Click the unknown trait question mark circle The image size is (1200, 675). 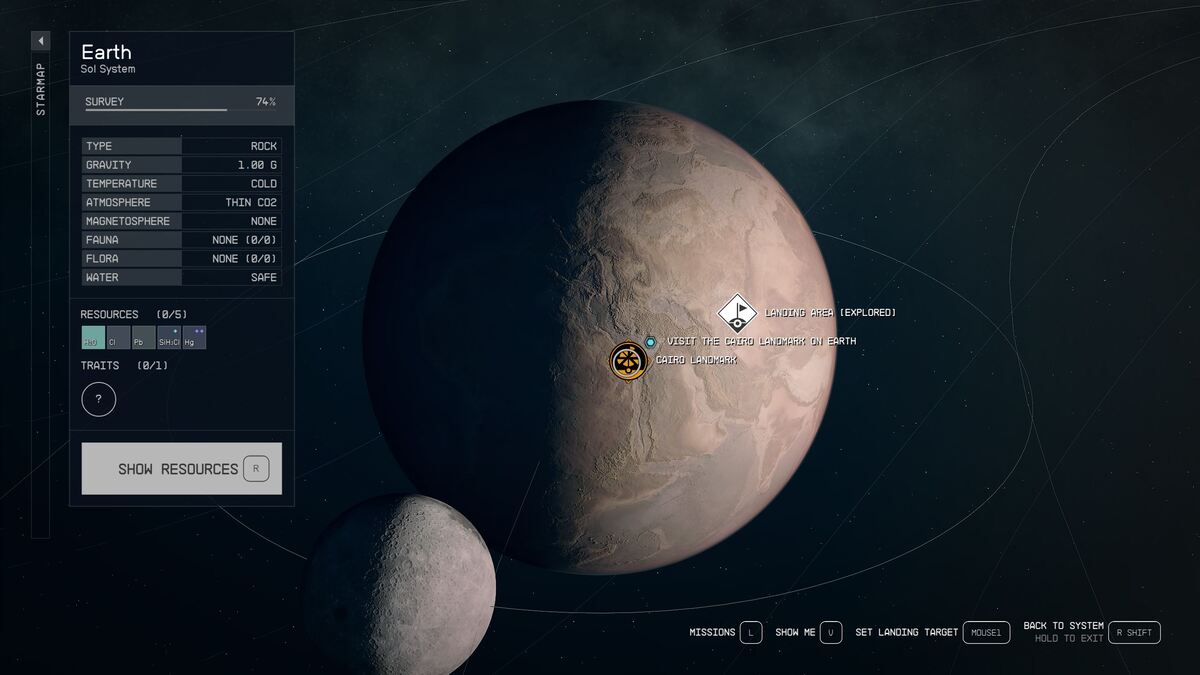(x=99, y=400)
